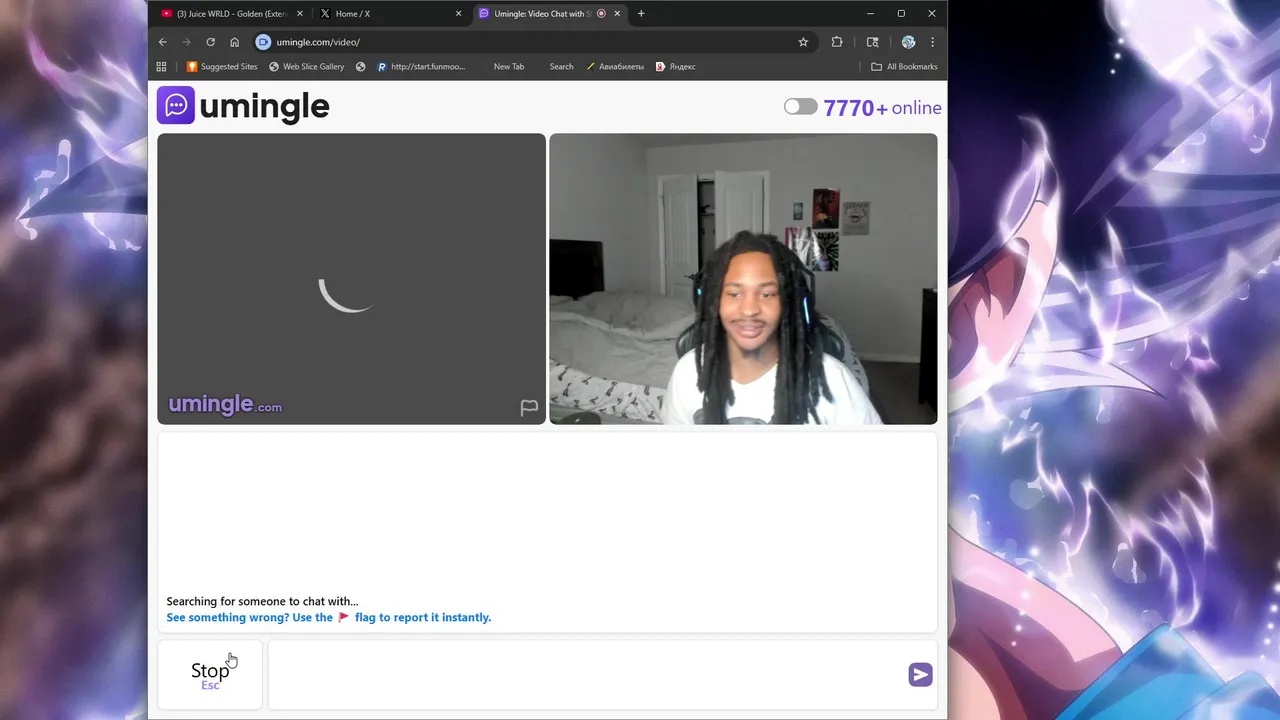Open the New Tab bookmark
1280x720 pixels.
click(509, 67)
